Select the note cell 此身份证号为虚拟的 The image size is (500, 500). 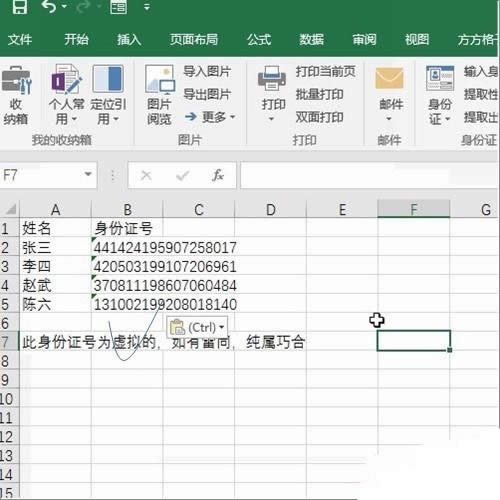tap(55, 342)
